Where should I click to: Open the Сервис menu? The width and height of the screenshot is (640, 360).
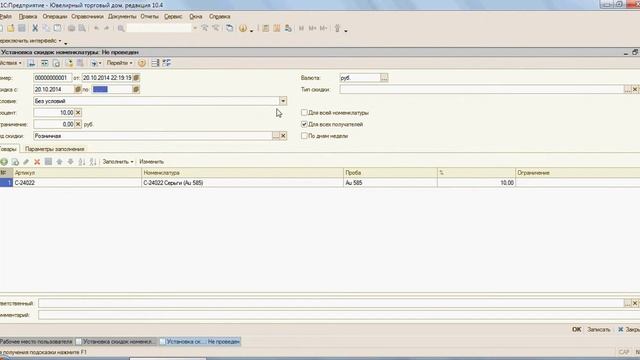click(x=173, y=17)
